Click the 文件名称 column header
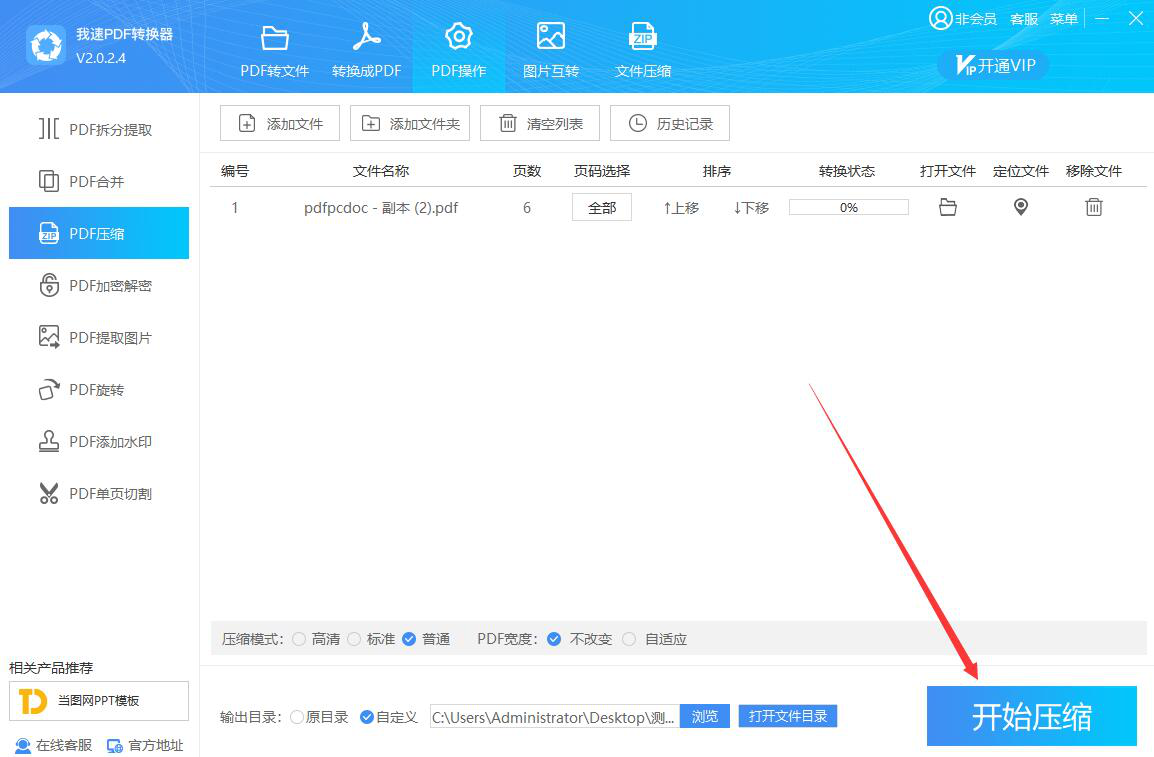 (x=380, y=171)
